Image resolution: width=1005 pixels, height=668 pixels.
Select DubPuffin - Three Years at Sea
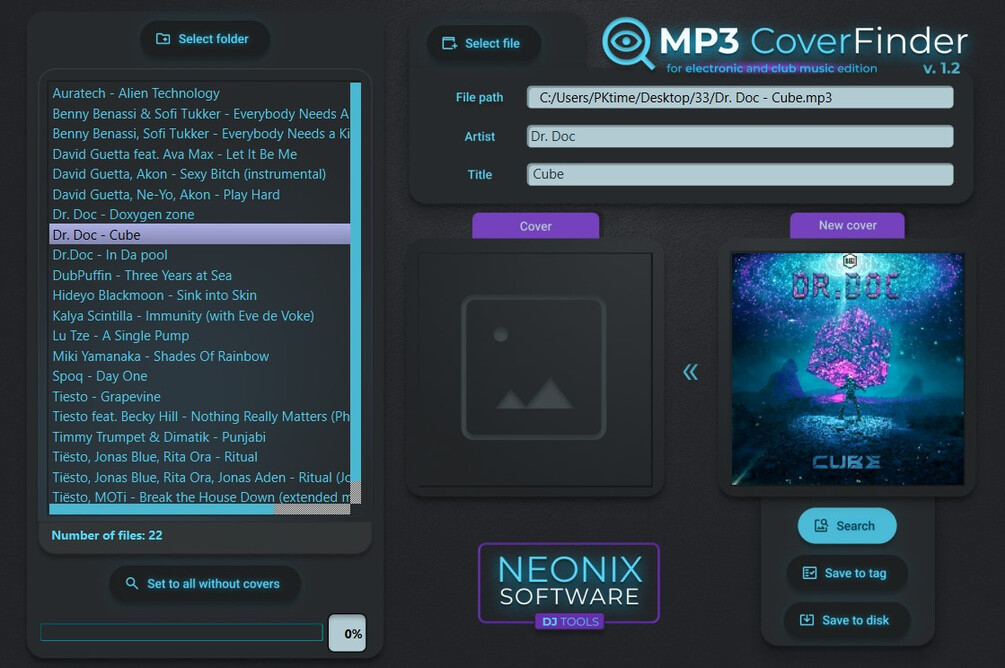(199, 275)
